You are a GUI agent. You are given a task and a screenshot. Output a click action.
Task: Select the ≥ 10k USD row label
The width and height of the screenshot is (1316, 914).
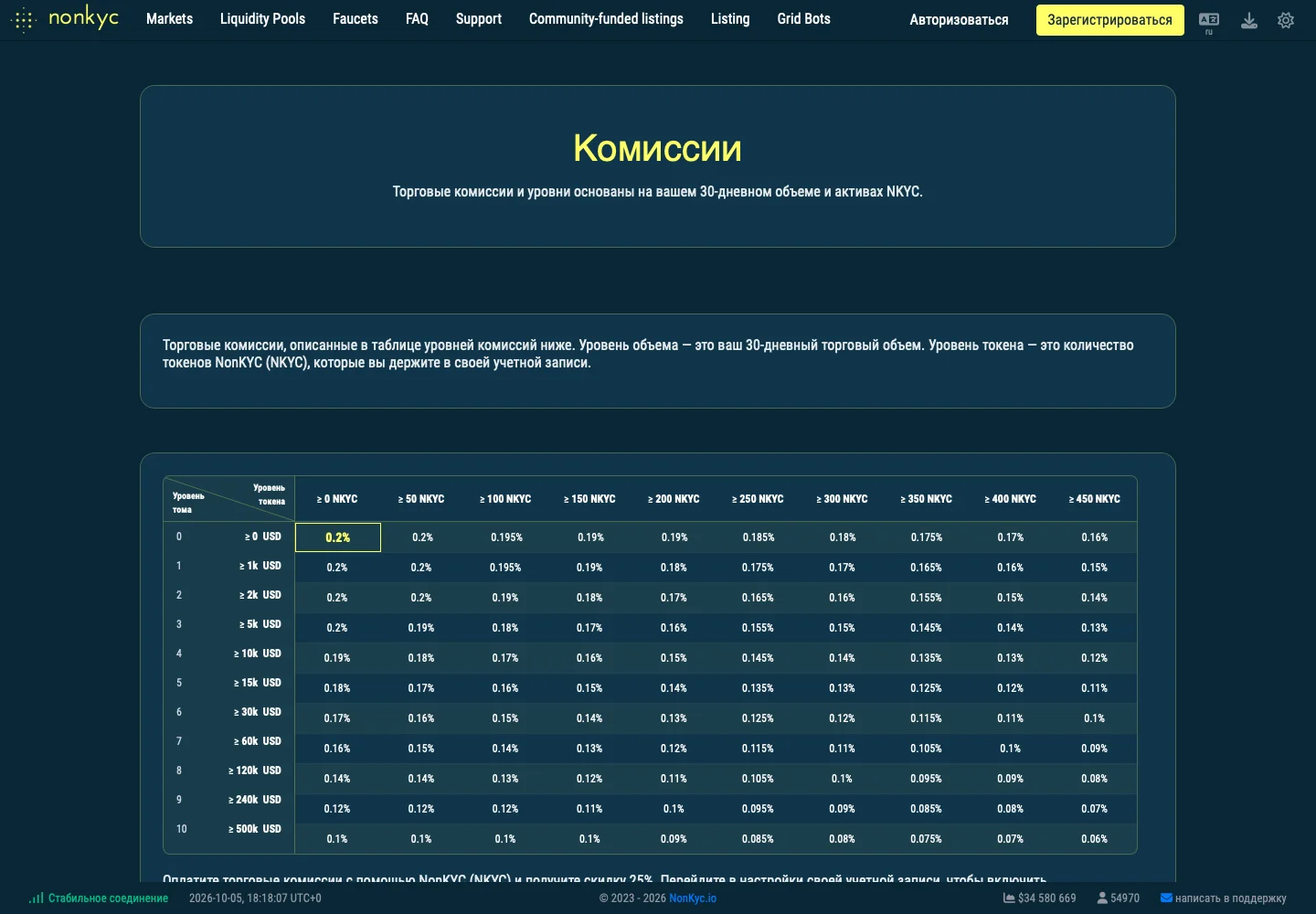pos(258,654)
